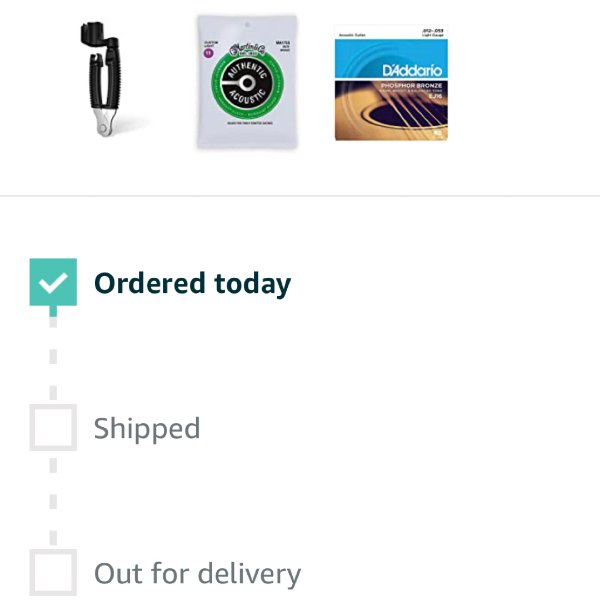Open the Martin Authentic Acoustic strings thumbnail
The image size is (600, 600).
[247, 82]
